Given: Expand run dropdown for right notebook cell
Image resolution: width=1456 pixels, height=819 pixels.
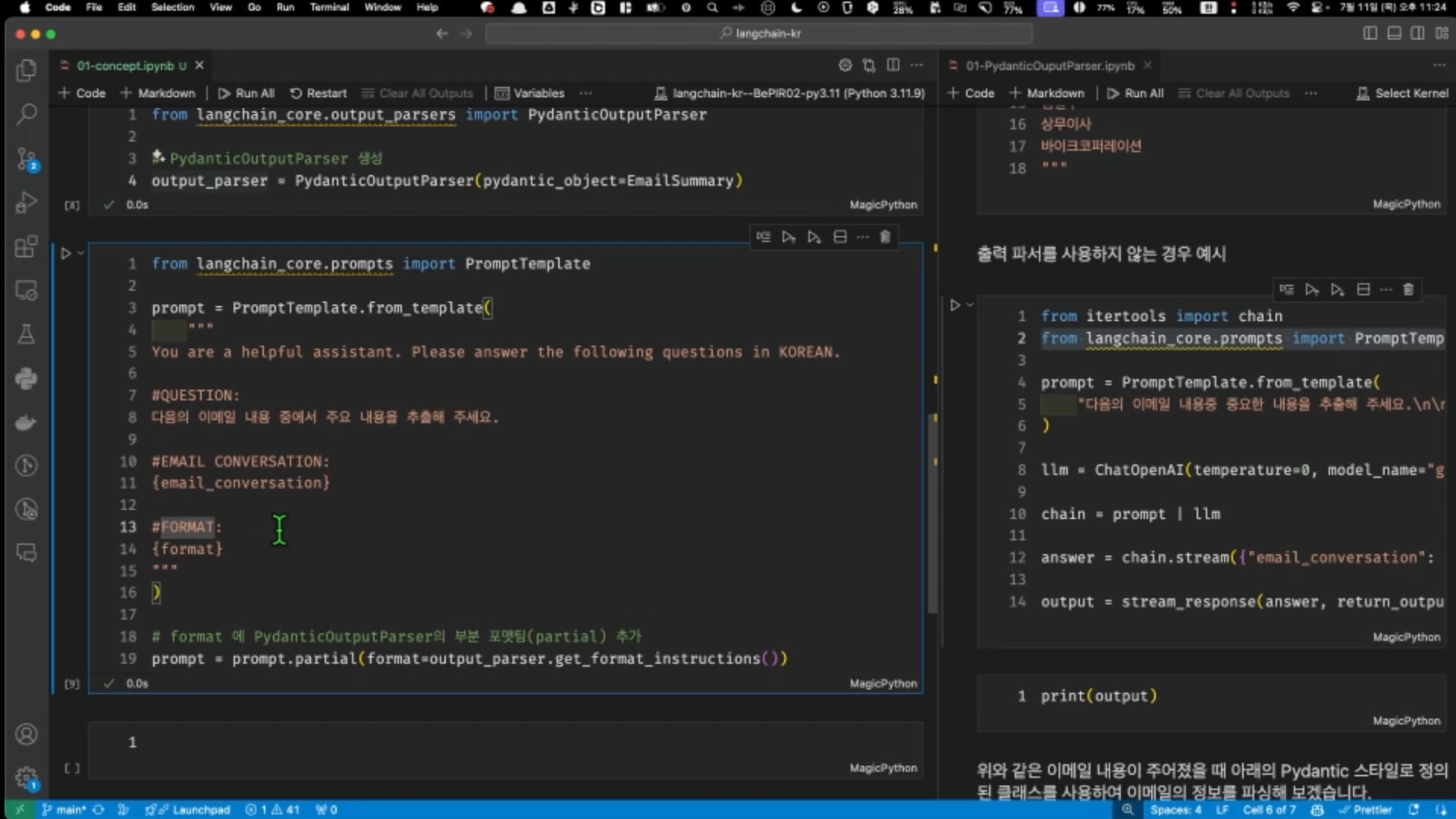Looking at the screenshot, I should tap(970, 305).
